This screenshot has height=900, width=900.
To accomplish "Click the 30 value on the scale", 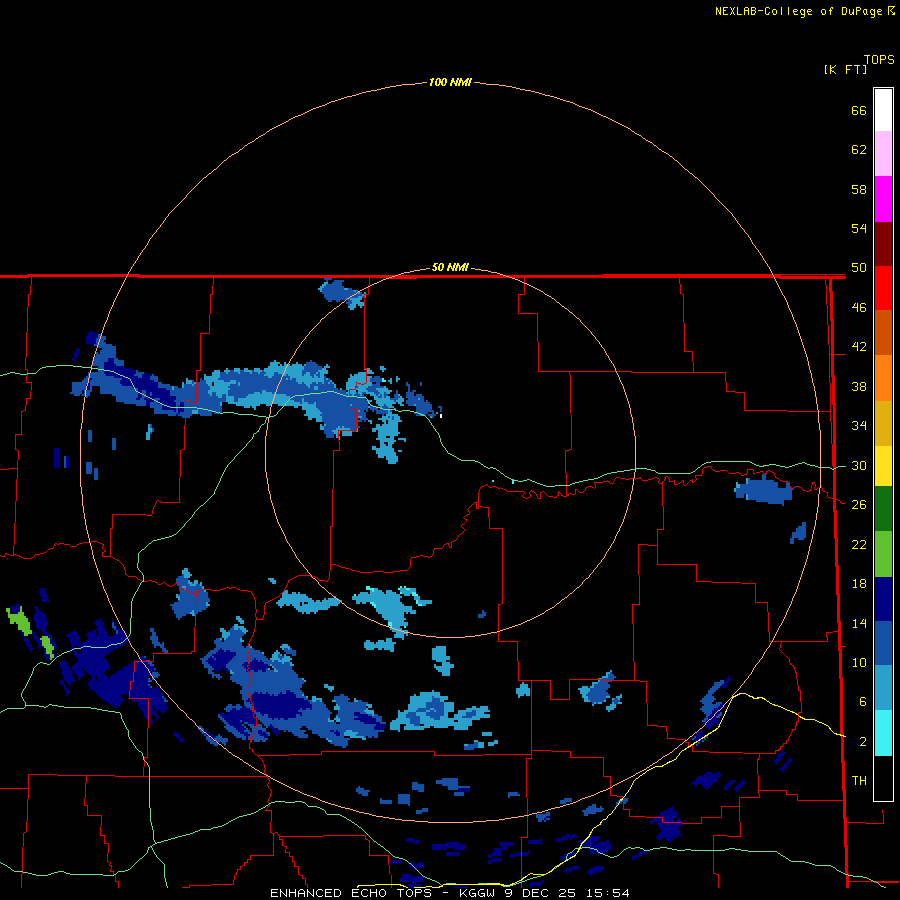I will 859,465.
